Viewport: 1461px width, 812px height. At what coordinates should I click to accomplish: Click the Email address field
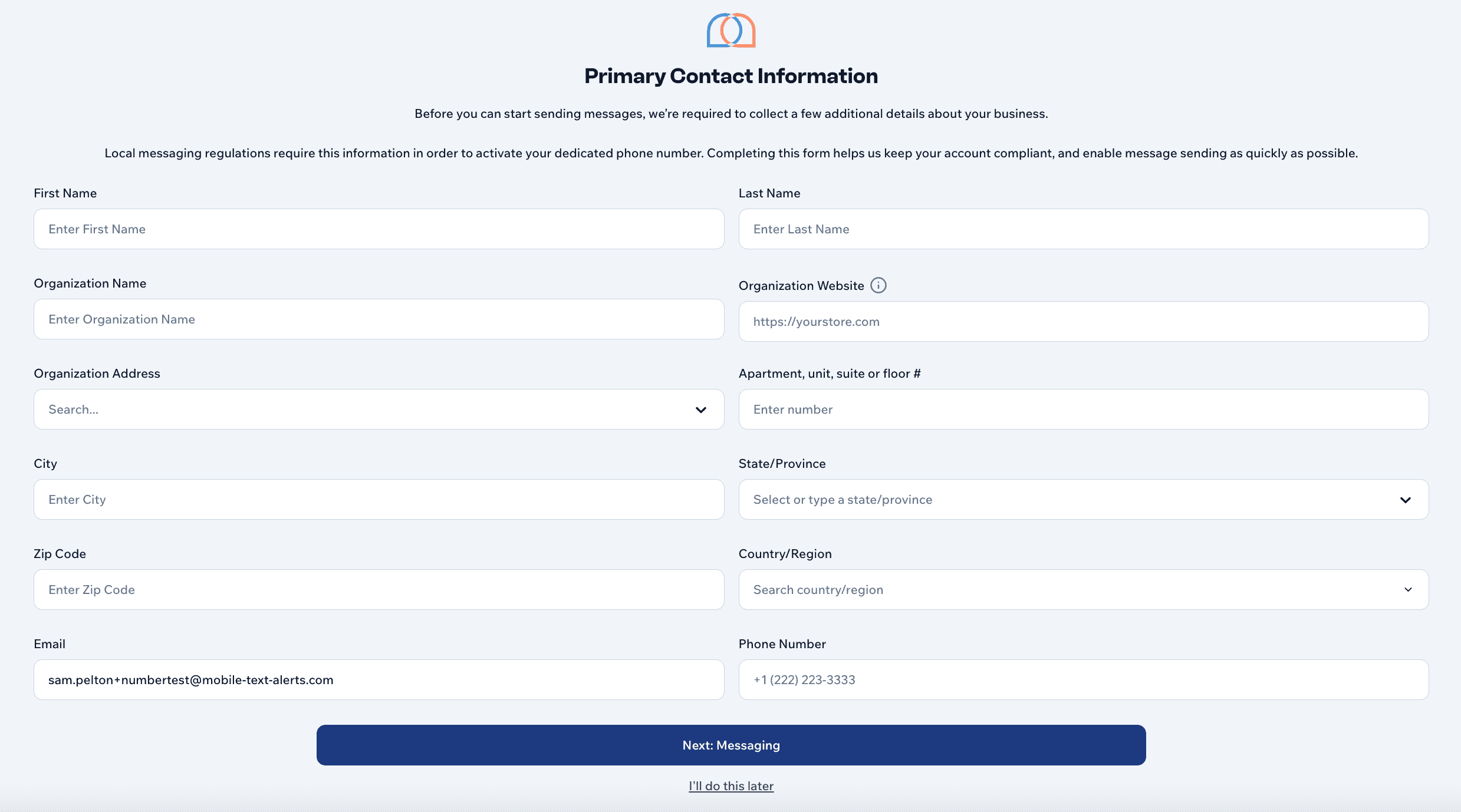379,679
